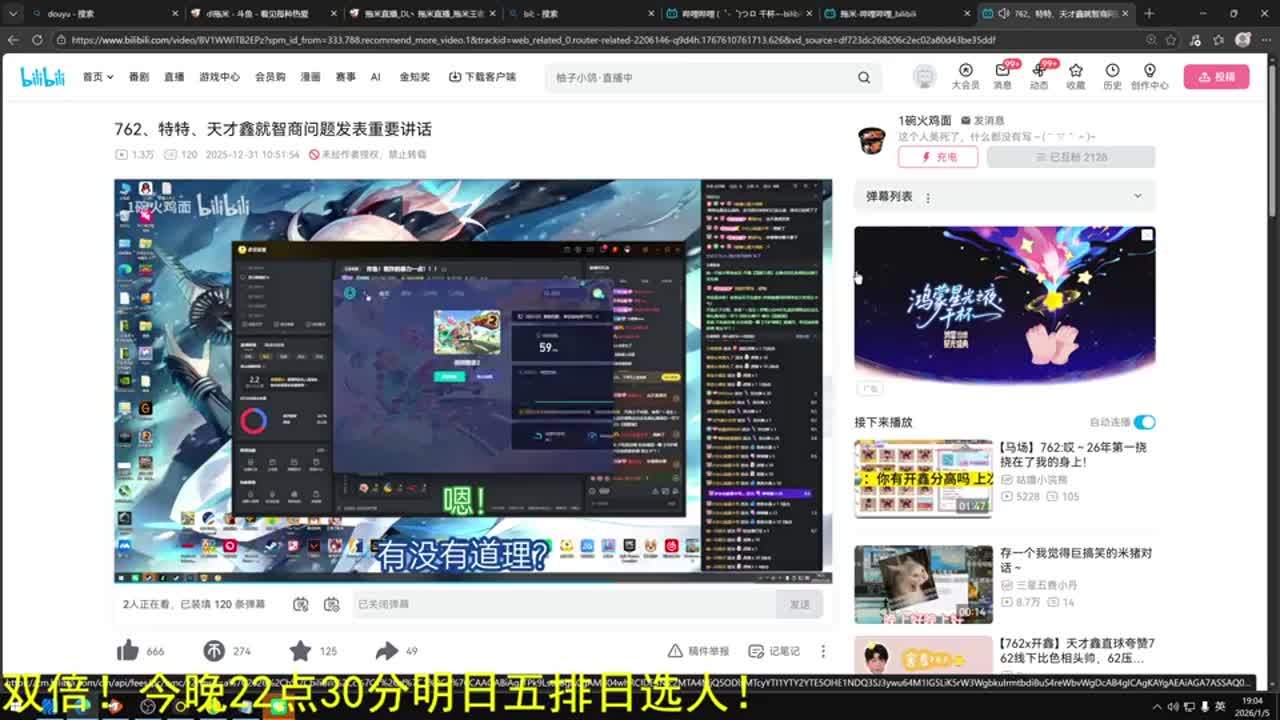Open 创作中心 creator center icon
Viewport: 1280px width, 720px height.
1149,76
